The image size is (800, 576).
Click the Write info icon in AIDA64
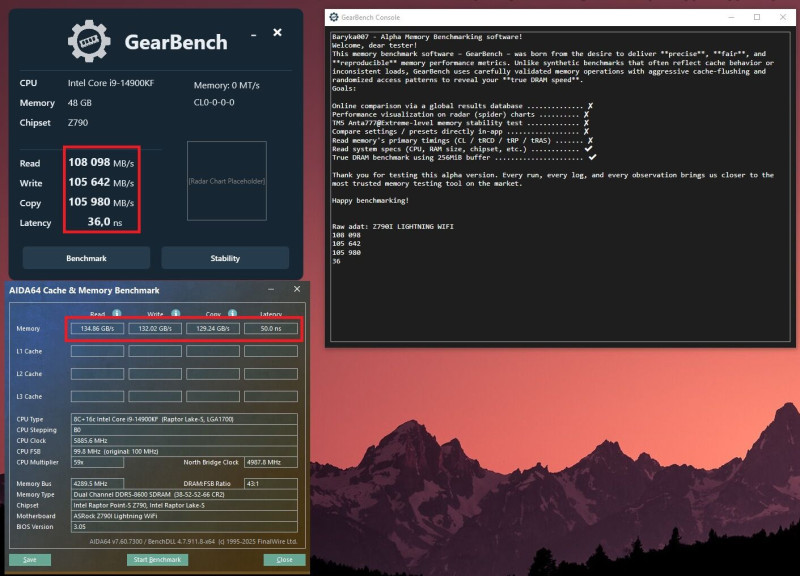point(176,313)
